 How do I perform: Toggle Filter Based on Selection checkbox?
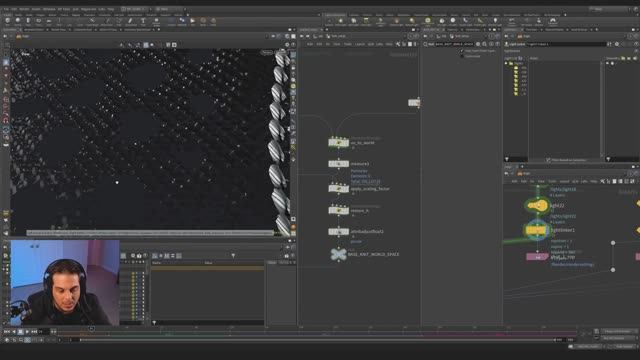click(x=548, y=160)
